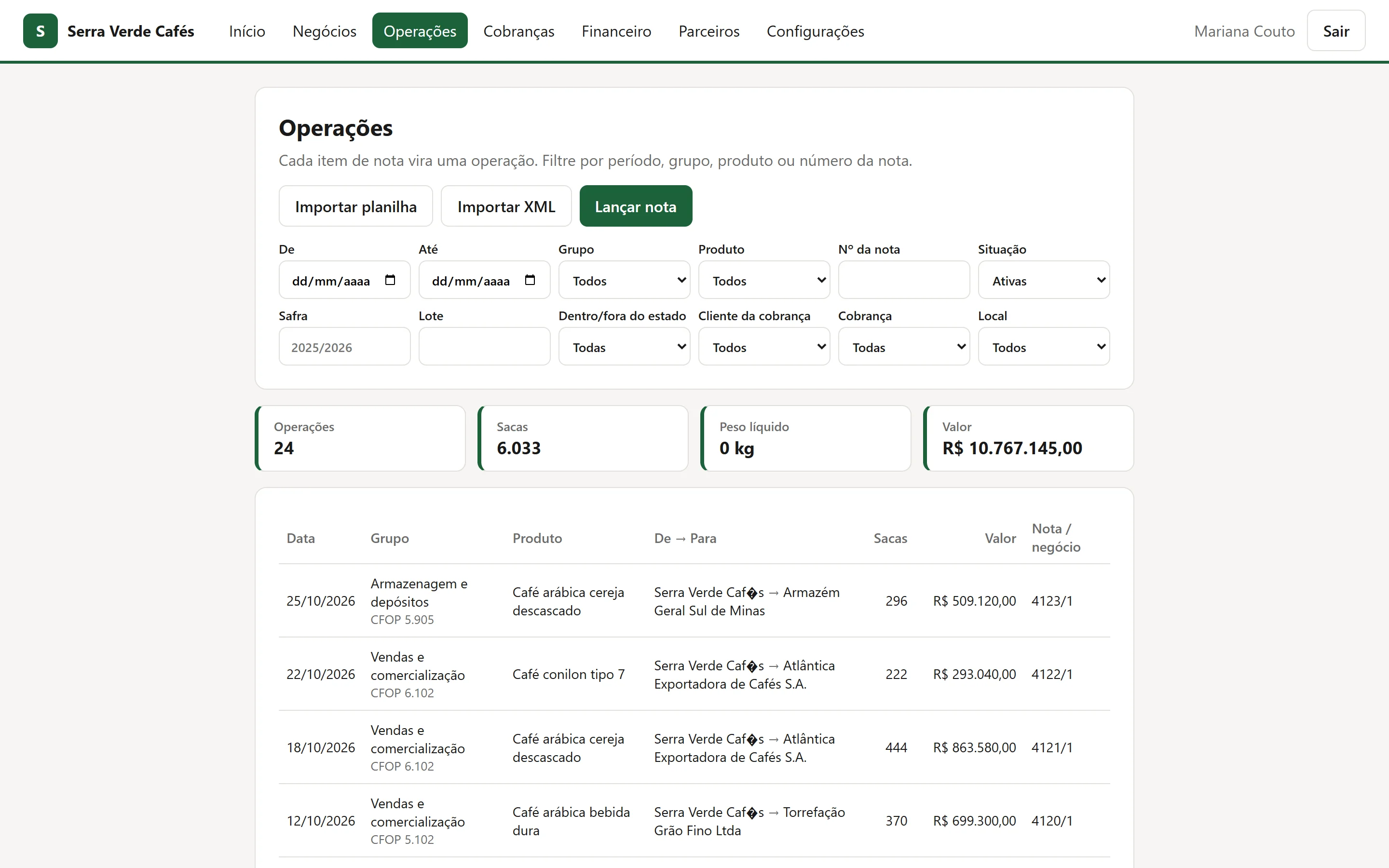Click the Lote input field
This screenshot has height=868, width=1389.
(484, 347)
